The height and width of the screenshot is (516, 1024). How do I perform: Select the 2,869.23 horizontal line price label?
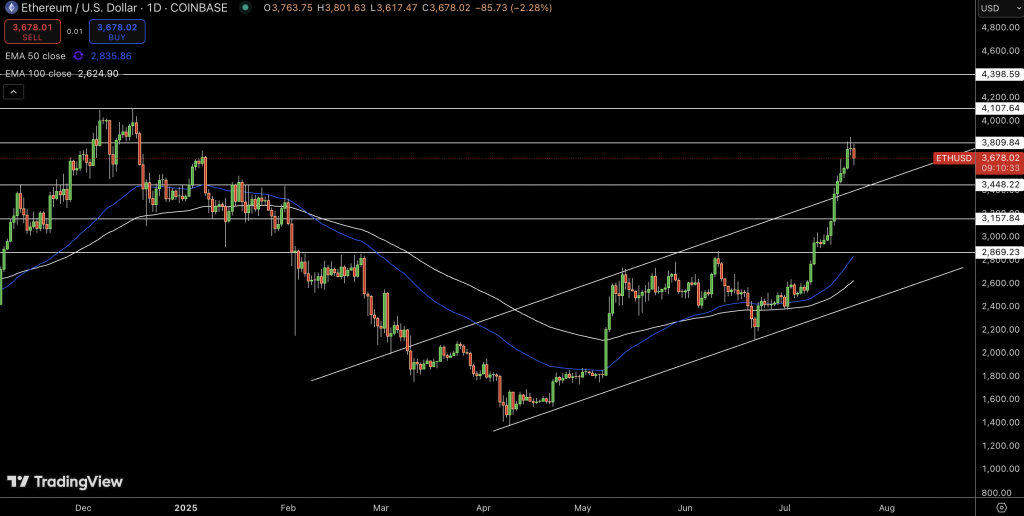(998, 252)
